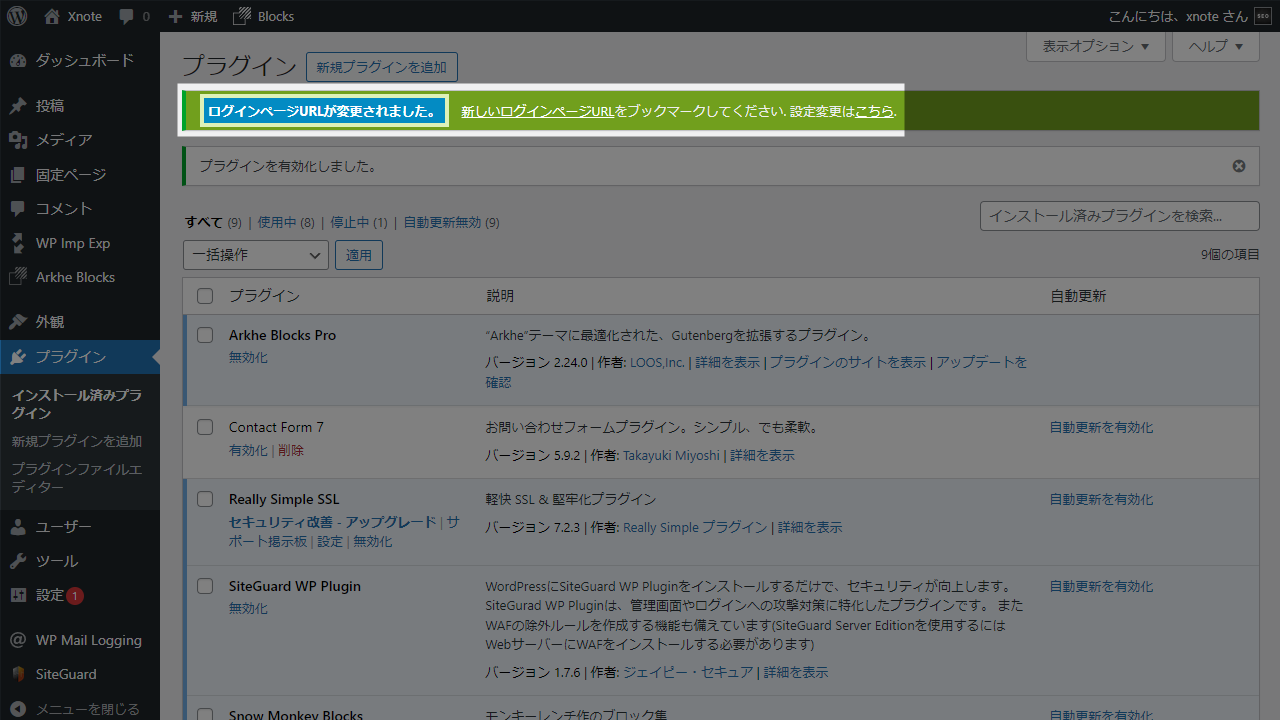Open 詳細を表示 for Contact Form 7
This screenshot has height=720, width=1280.
pyautogui.click(x=762, y=455)
